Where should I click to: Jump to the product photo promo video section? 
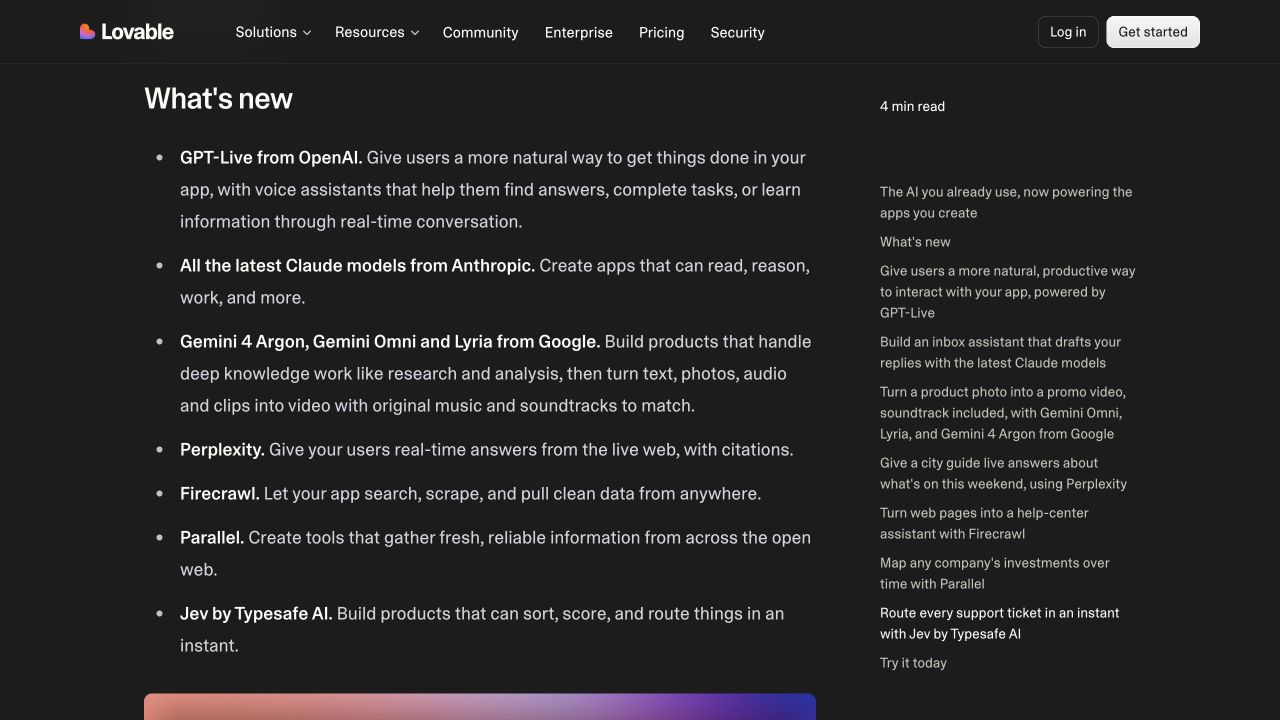point(1003,413)
